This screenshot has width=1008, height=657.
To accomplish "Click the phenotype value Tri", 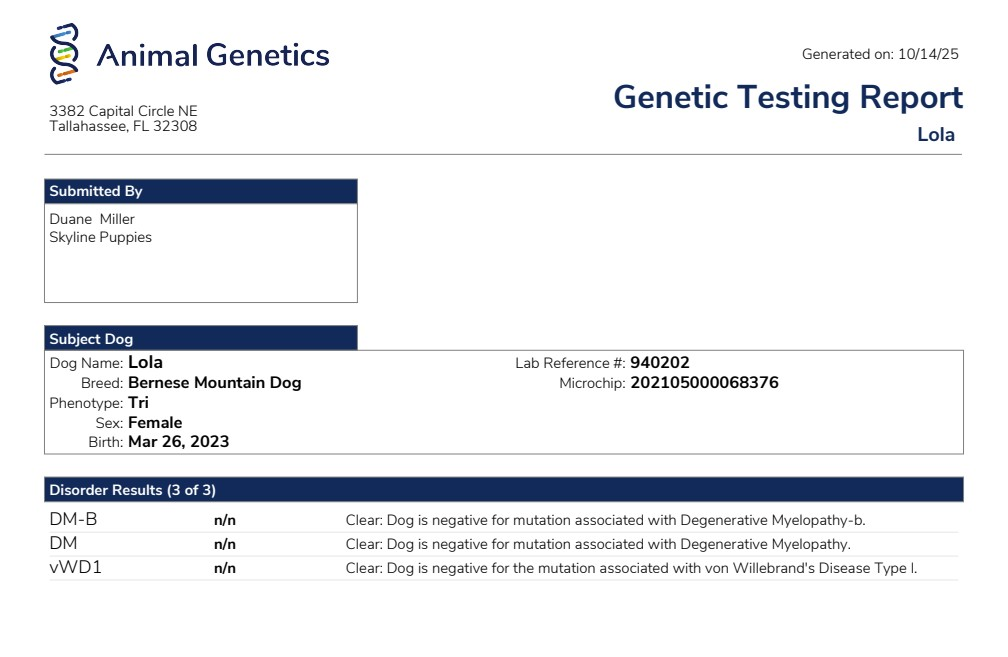I will pos(138,403).
